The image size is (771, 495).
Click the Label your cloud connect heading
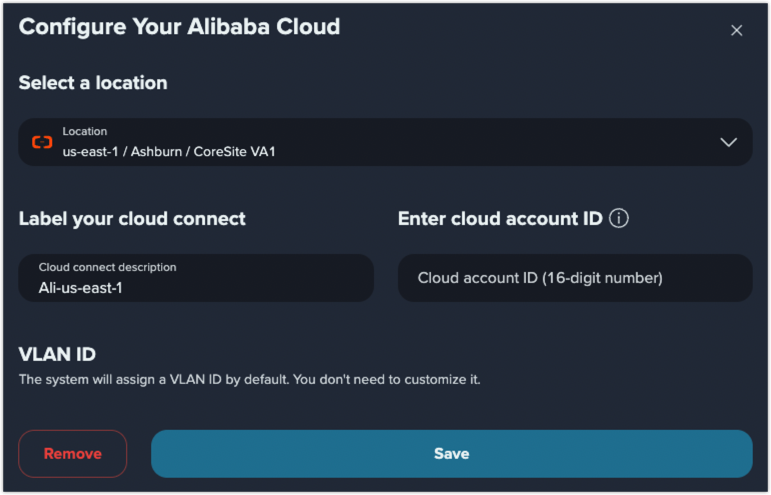(132, 219)
